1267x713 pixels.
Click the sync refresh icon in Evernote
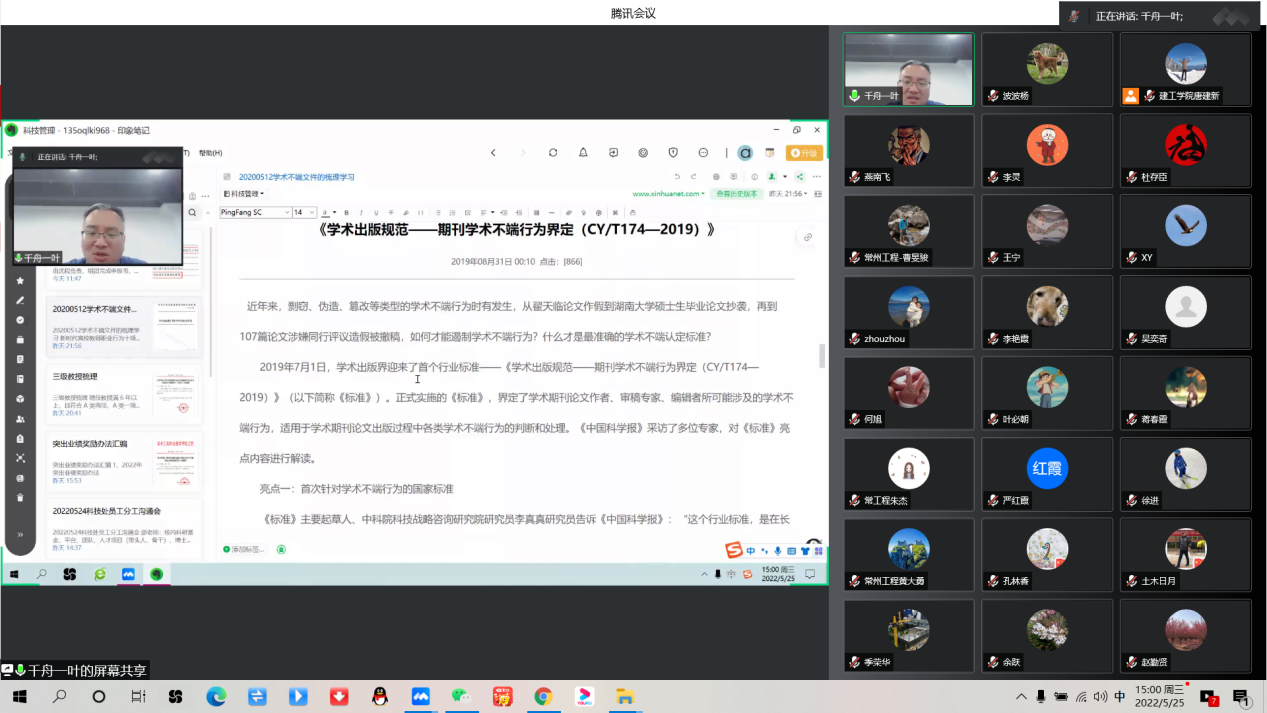(x=553, y=153)
